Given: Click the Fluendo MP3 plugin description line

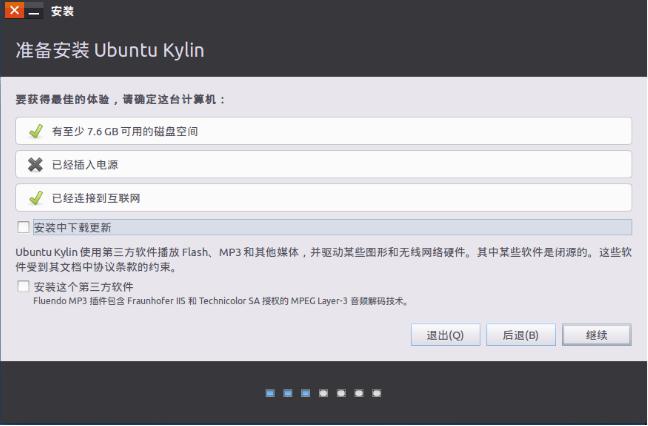Looking at the screenshot, I should pos(221,301).
